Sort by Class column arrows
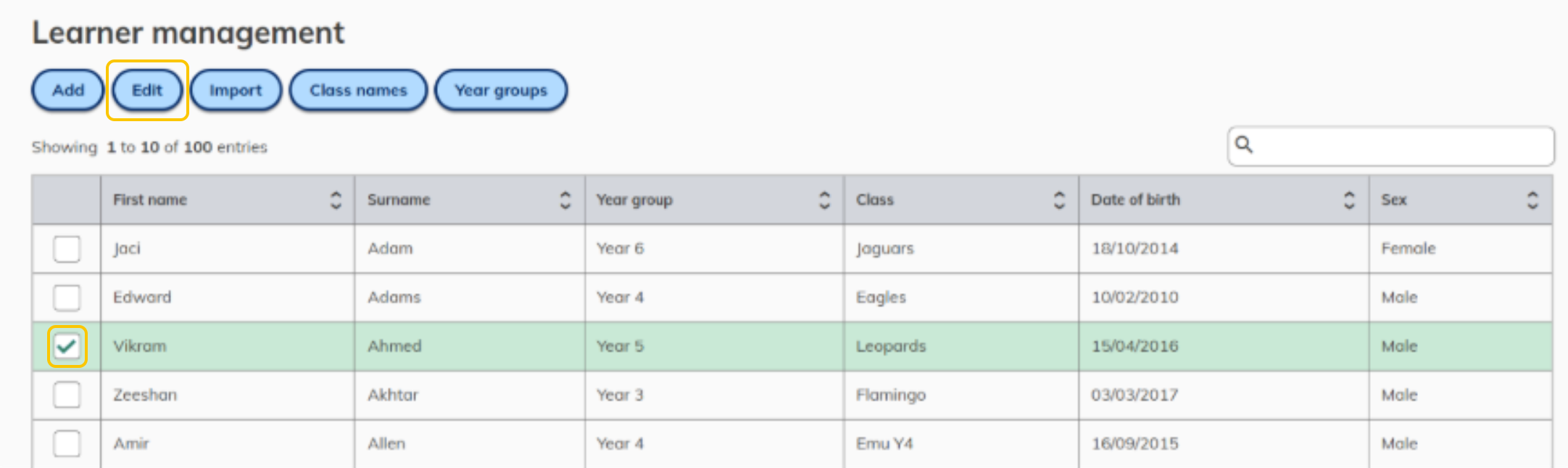1568x468 pixels. click(1059, 200)
